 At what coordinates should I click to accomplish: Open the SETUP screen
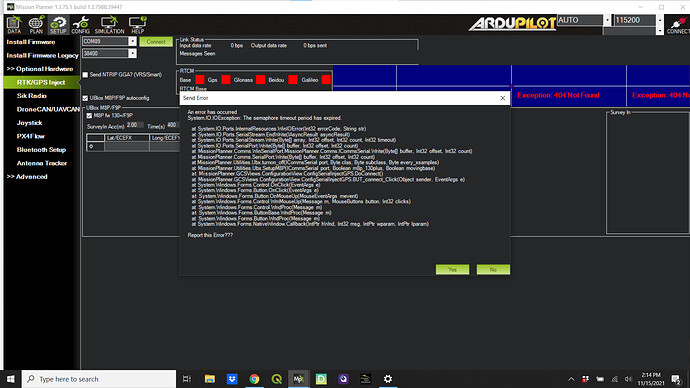pos(58,25)
